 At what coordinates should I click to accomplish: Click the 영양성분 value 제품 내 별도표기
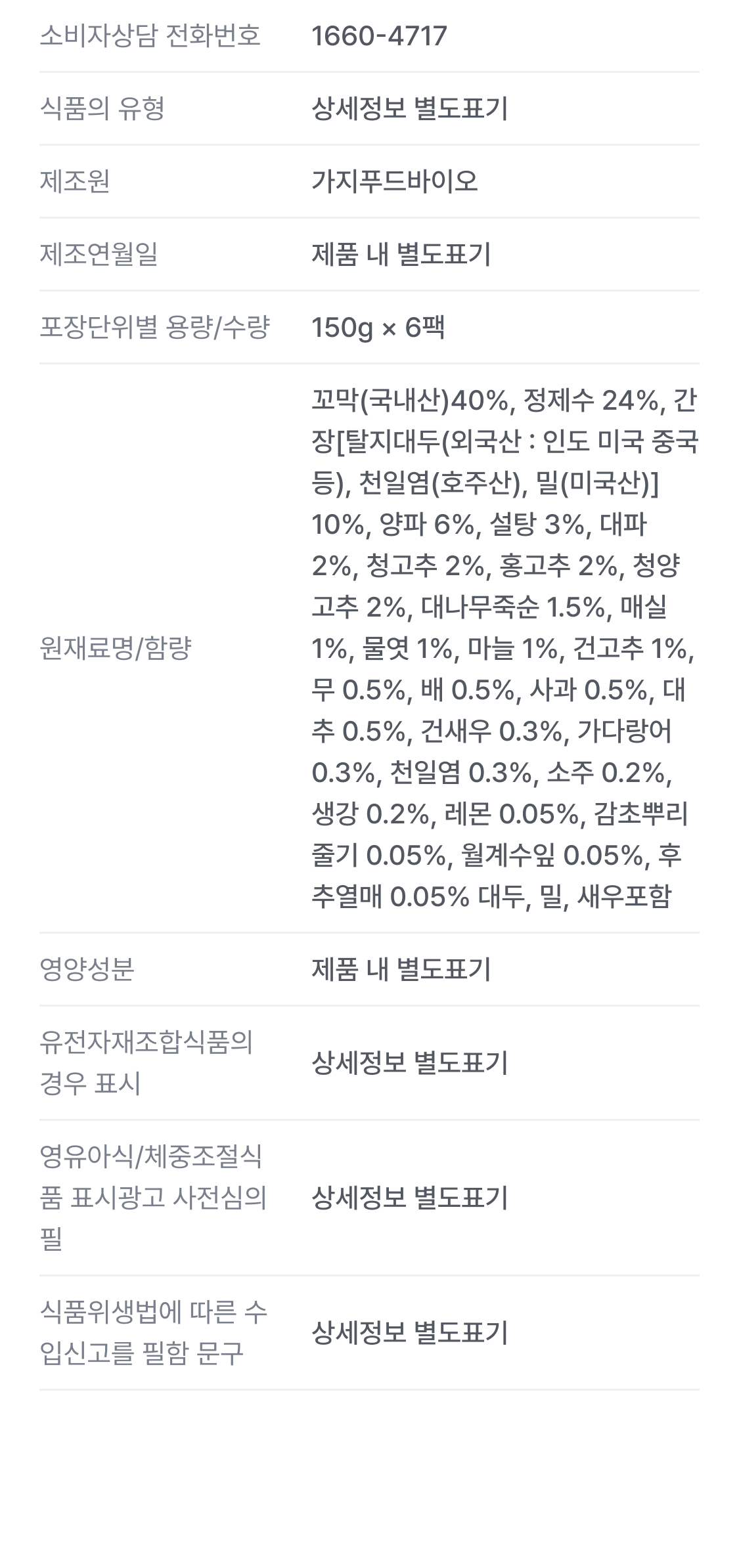(x=401, y=969)
